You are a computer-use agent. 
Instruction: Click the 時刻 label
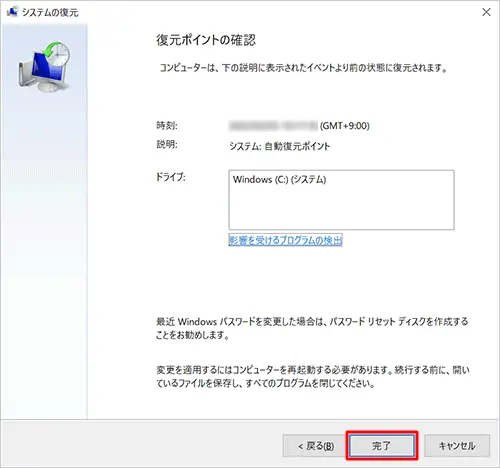pos(167,126)
